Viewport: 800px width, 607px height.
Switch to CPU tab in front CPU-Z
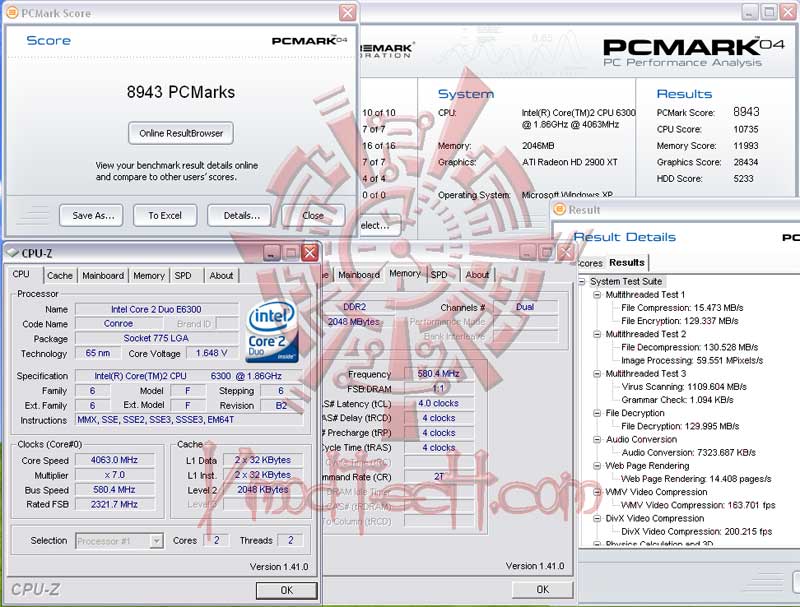click(21, 274)
